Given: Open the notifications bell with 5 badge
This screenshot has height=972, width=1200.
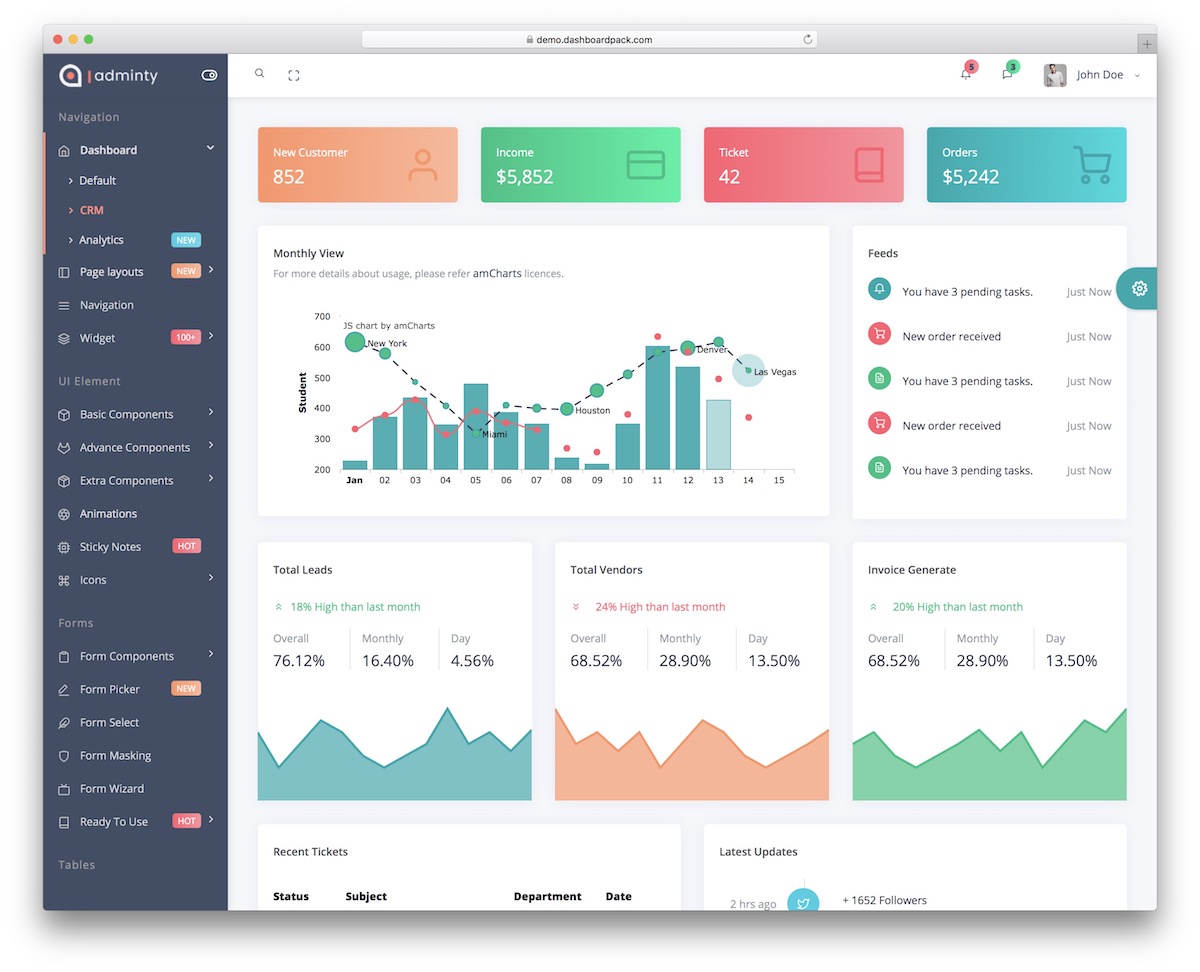Looking at the screenshot, I should click(x=966, y=74).
